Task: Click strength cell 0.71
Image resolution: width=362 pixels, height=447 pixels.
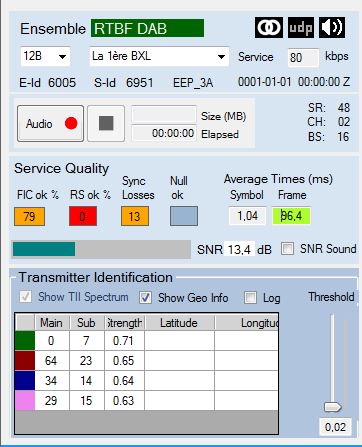Action: [x=124, y=341]
